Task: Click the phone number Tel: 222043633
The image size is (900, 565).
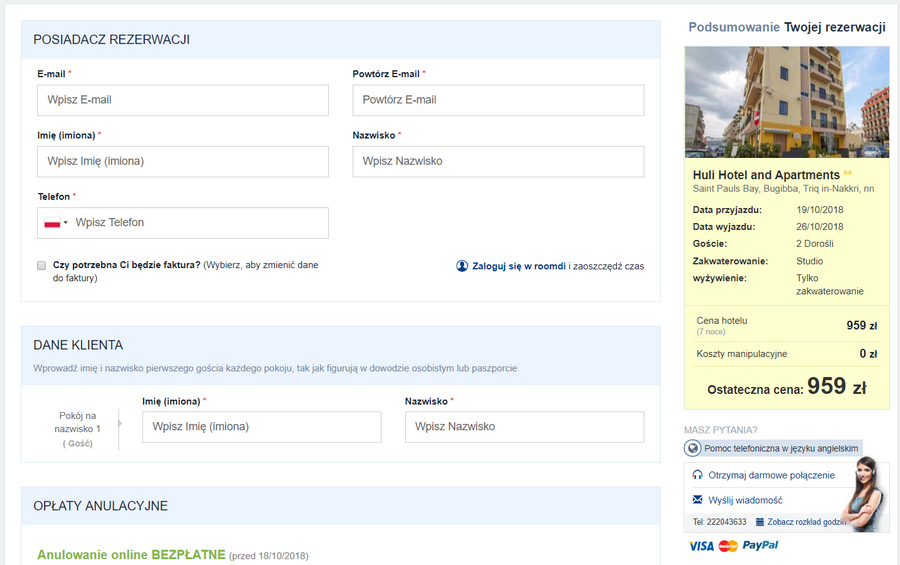Action: click(720, 522)
